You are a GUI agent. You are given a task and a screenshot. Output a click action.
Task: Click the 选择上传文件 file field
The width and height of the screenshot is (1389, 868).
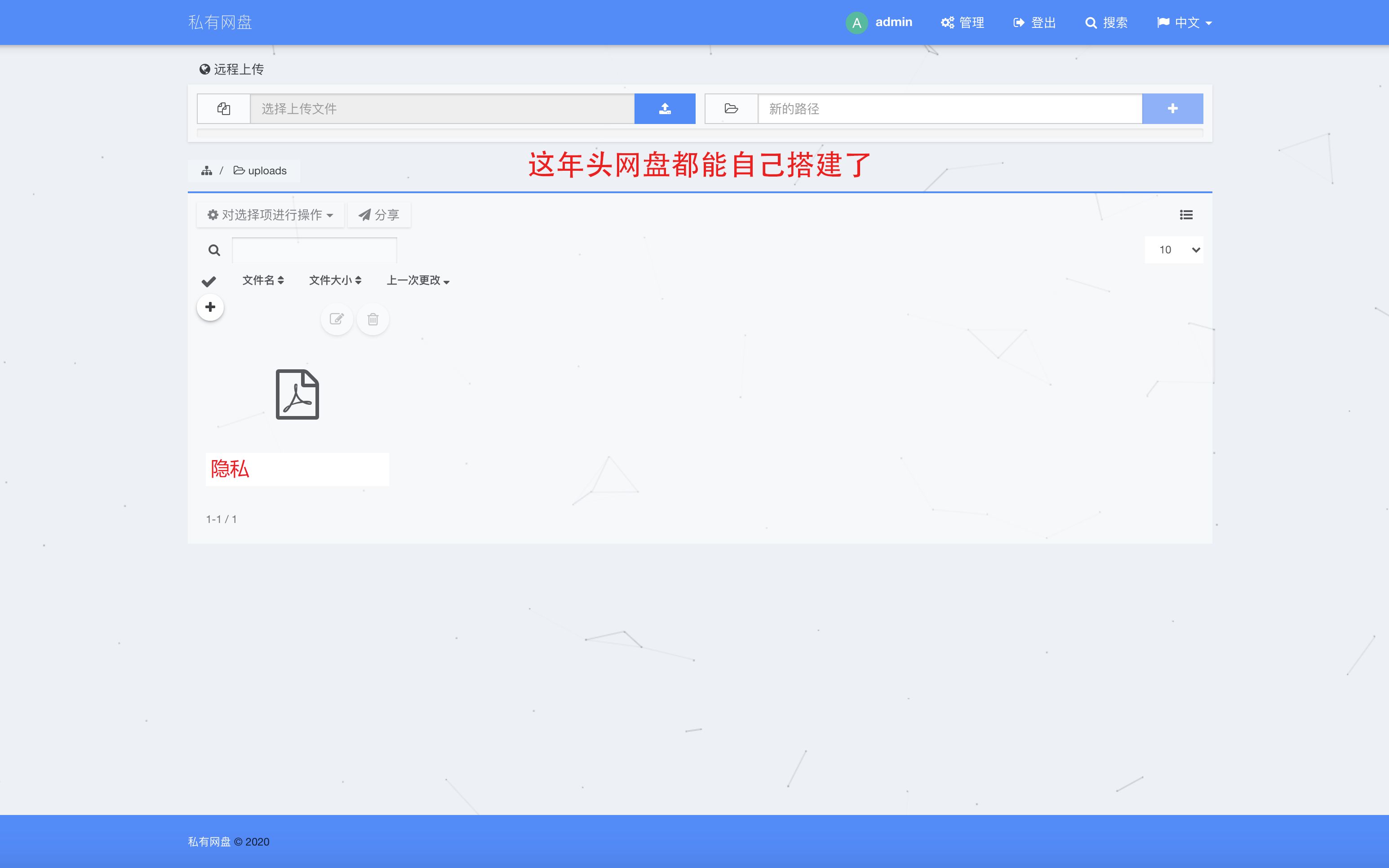pos(442,109)
